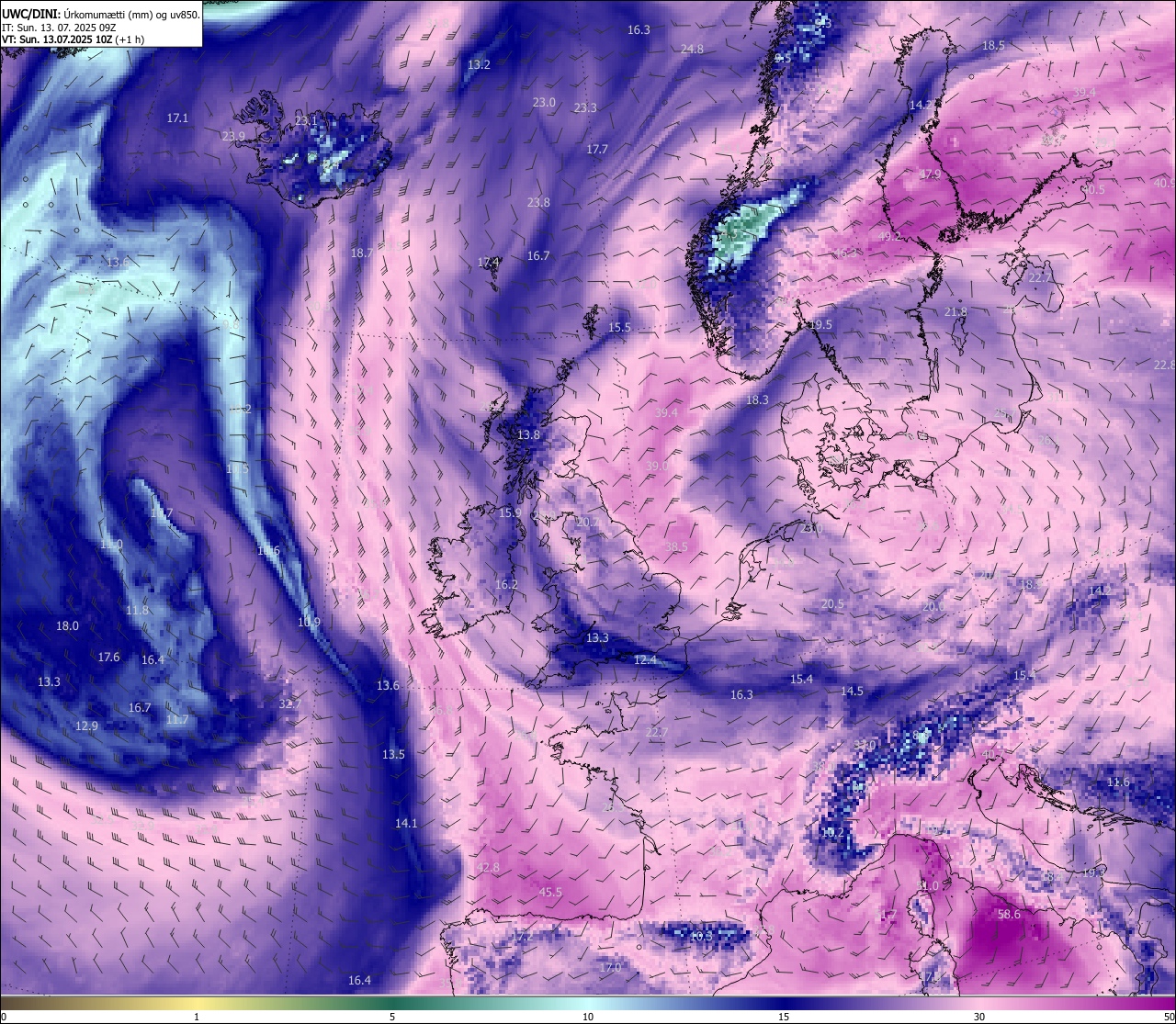Click the 12.9 value on the map

[85, 726]
